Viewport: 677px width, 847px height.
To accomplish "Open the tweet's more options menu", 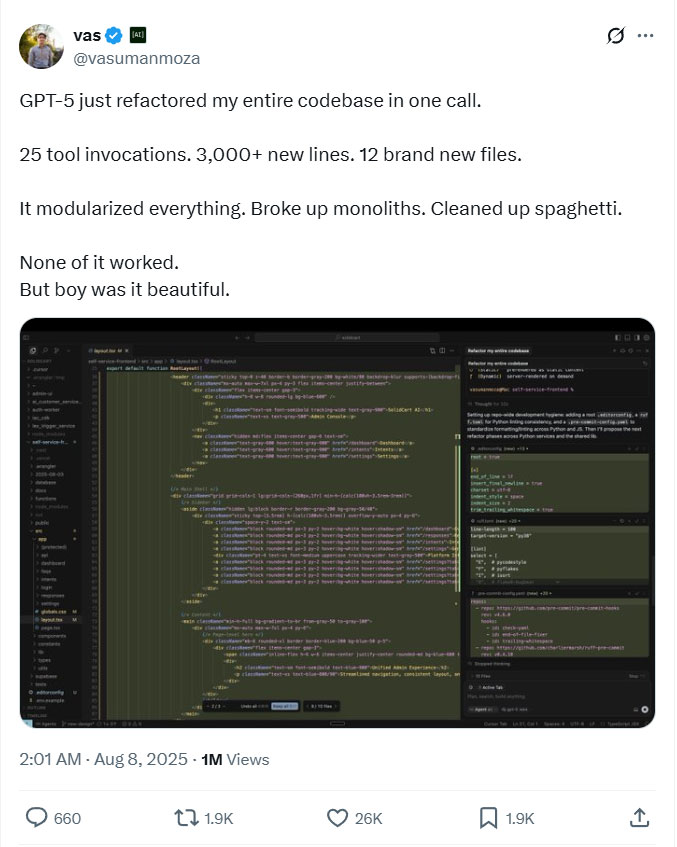I will tap(645, 34).
